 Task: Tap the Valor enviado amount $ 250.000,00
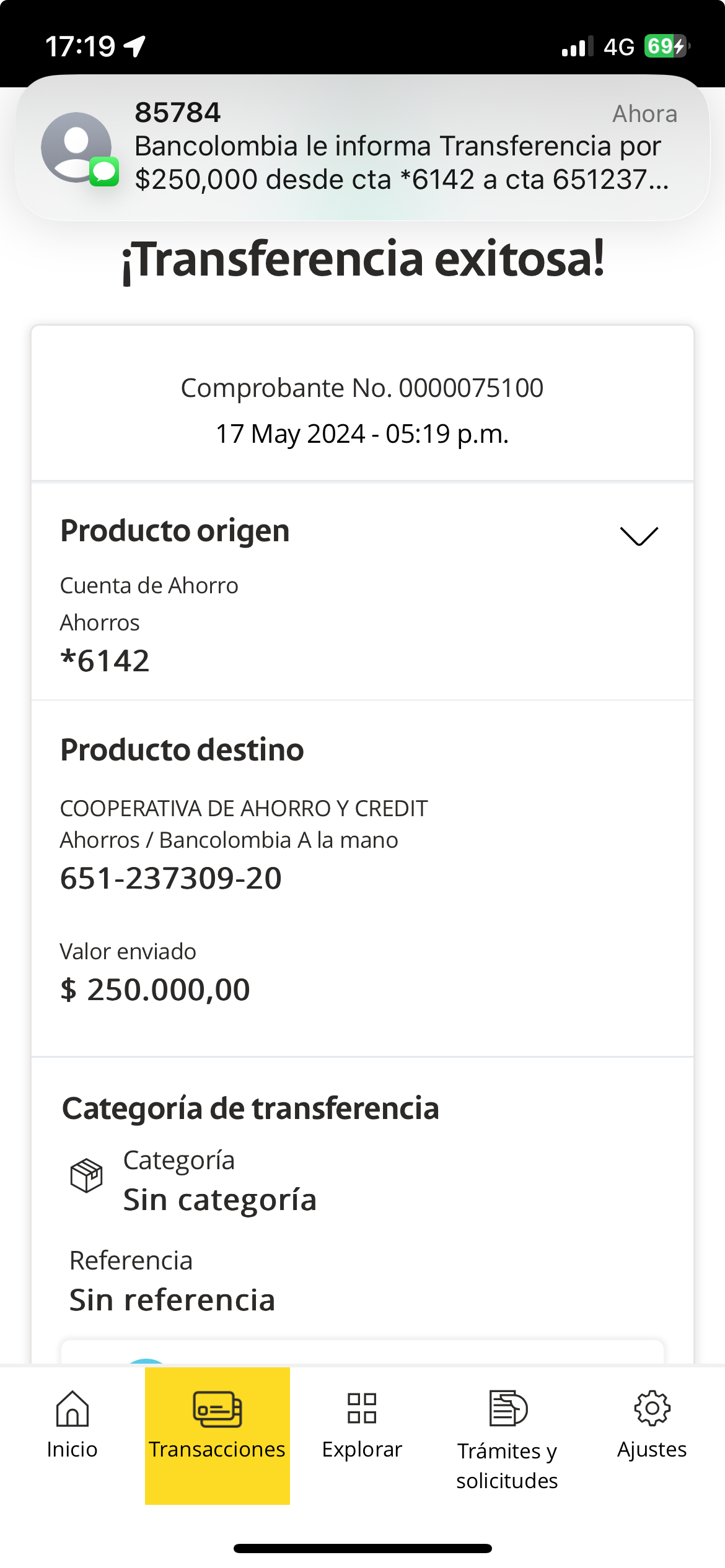tap(156, 990)
